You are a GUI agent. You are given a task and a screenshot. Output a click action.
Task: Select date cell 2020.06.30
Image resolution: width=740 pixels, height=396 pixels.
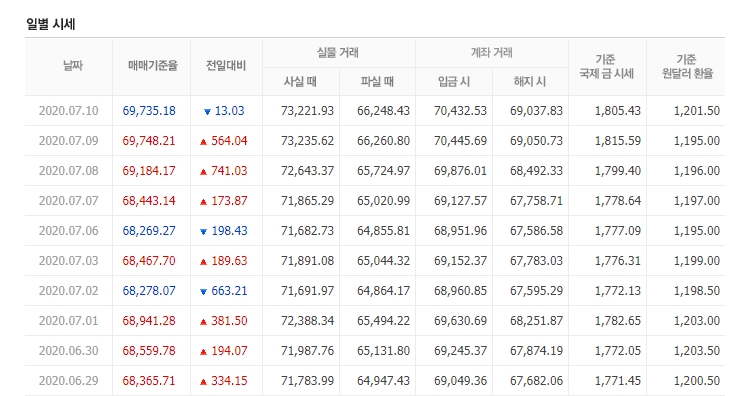(x=68, y=351)
